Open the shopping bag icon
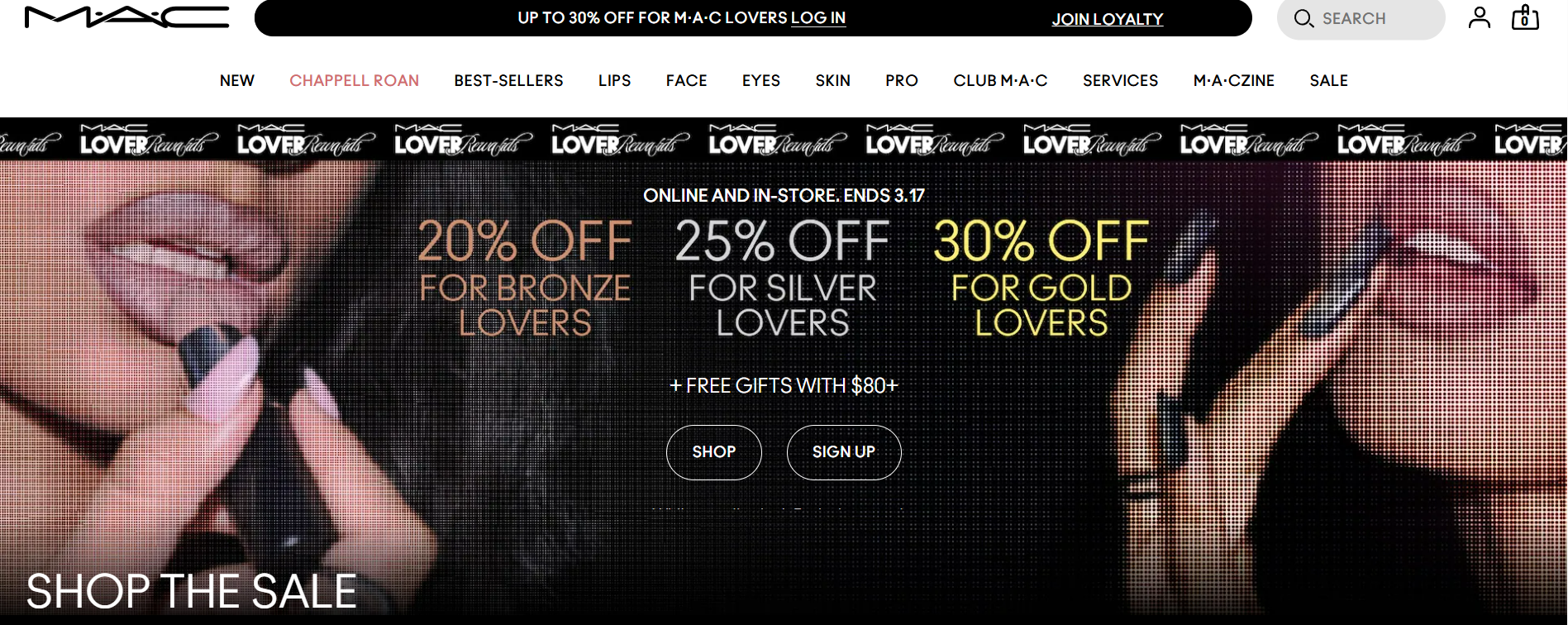 pyautogui.click(x=1525, y=17)
